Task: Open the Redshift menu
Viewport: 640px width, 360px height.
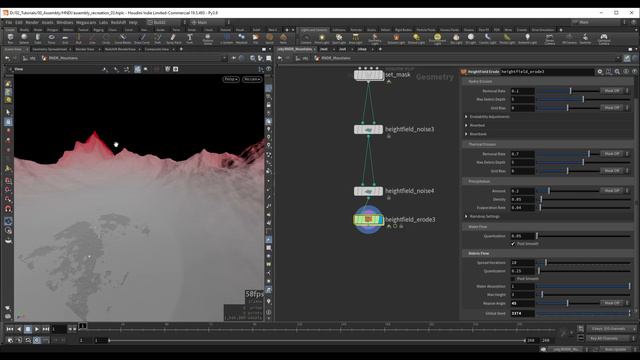Action: coord(118,22)
